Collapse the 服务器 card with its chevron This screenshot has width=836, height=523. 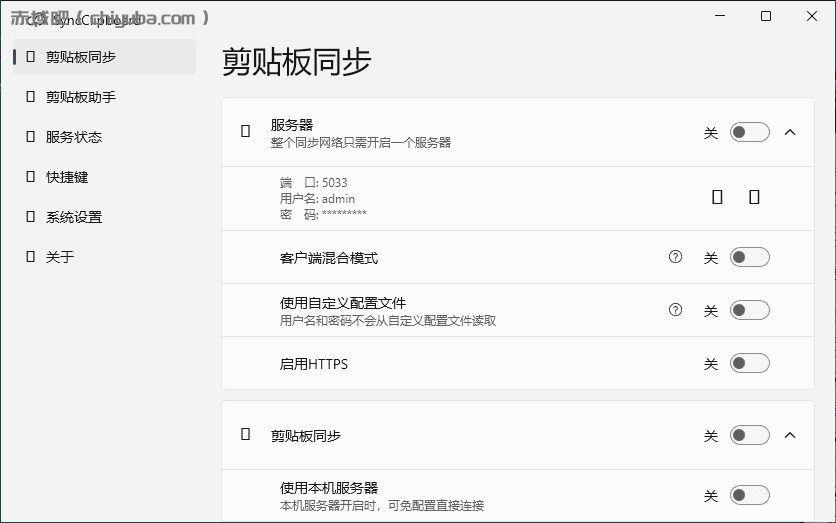(x=790, y=132)
